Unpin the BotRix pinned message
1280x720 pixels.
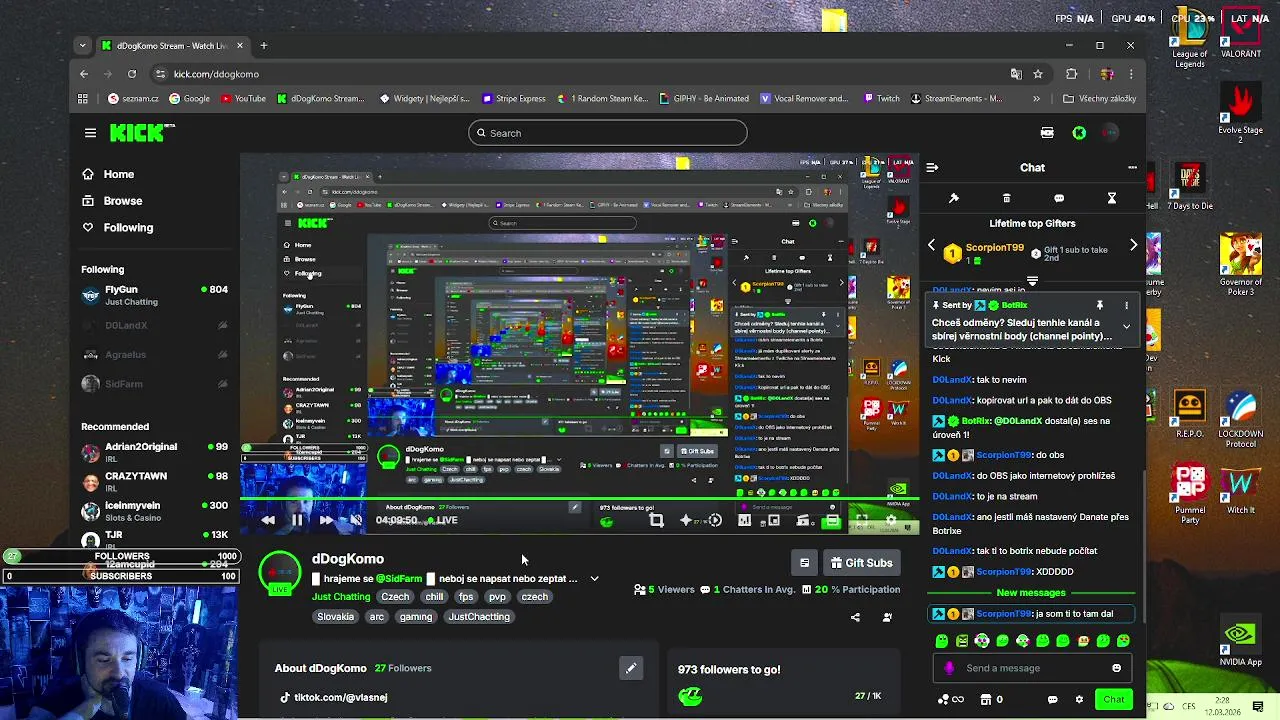tap(1099, 305)
